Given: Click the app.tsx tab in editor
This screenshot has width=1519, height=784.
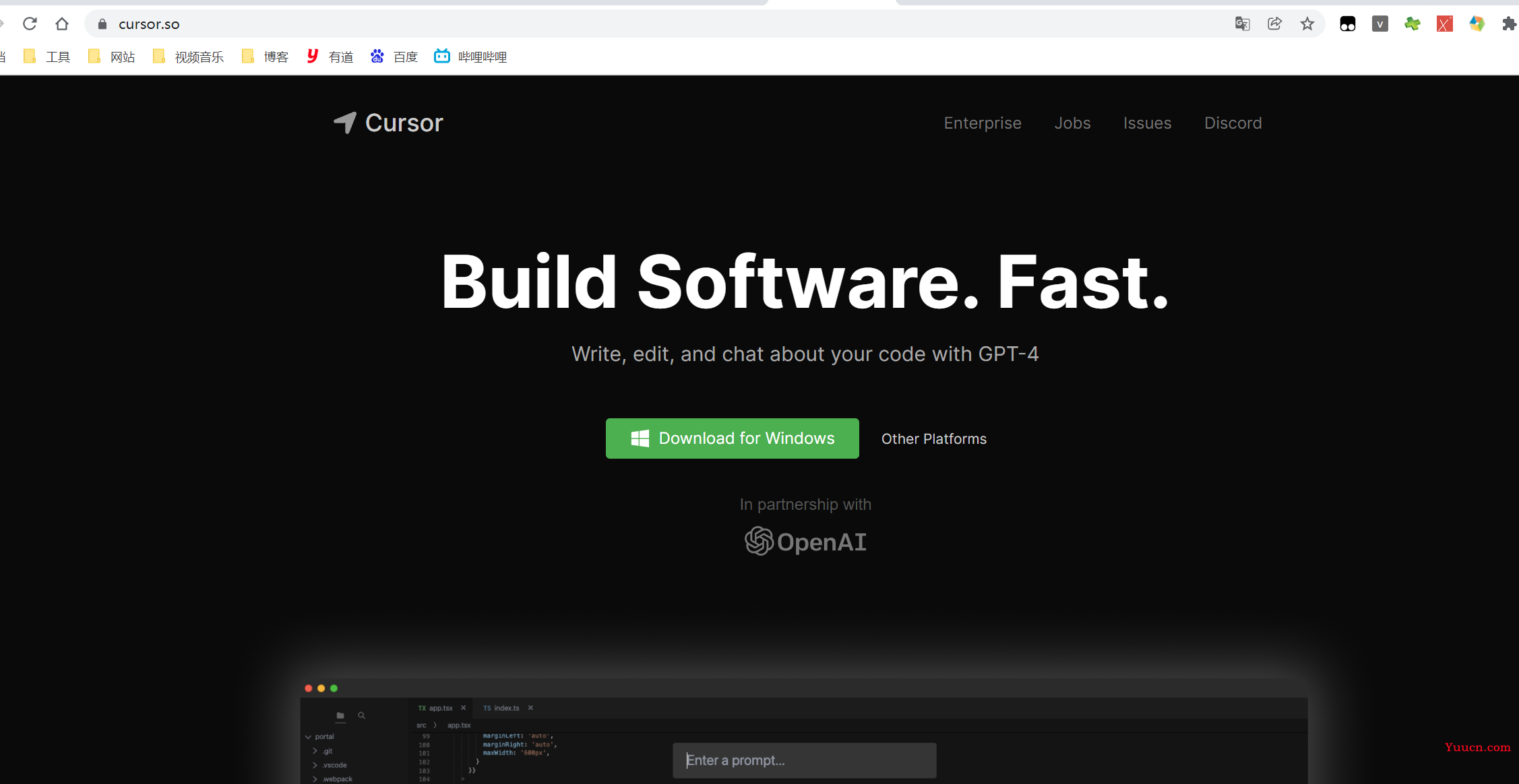Looking at the screenshot, I should 439,707.
